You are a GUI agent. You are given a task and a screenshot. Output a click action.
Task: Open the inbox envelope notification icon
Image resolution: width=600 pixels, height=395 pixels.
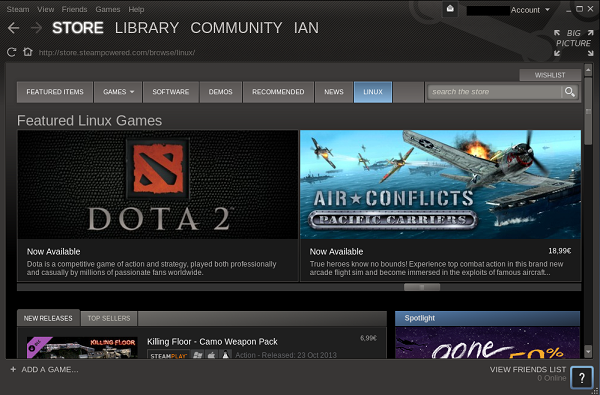(x=450, y=9)
